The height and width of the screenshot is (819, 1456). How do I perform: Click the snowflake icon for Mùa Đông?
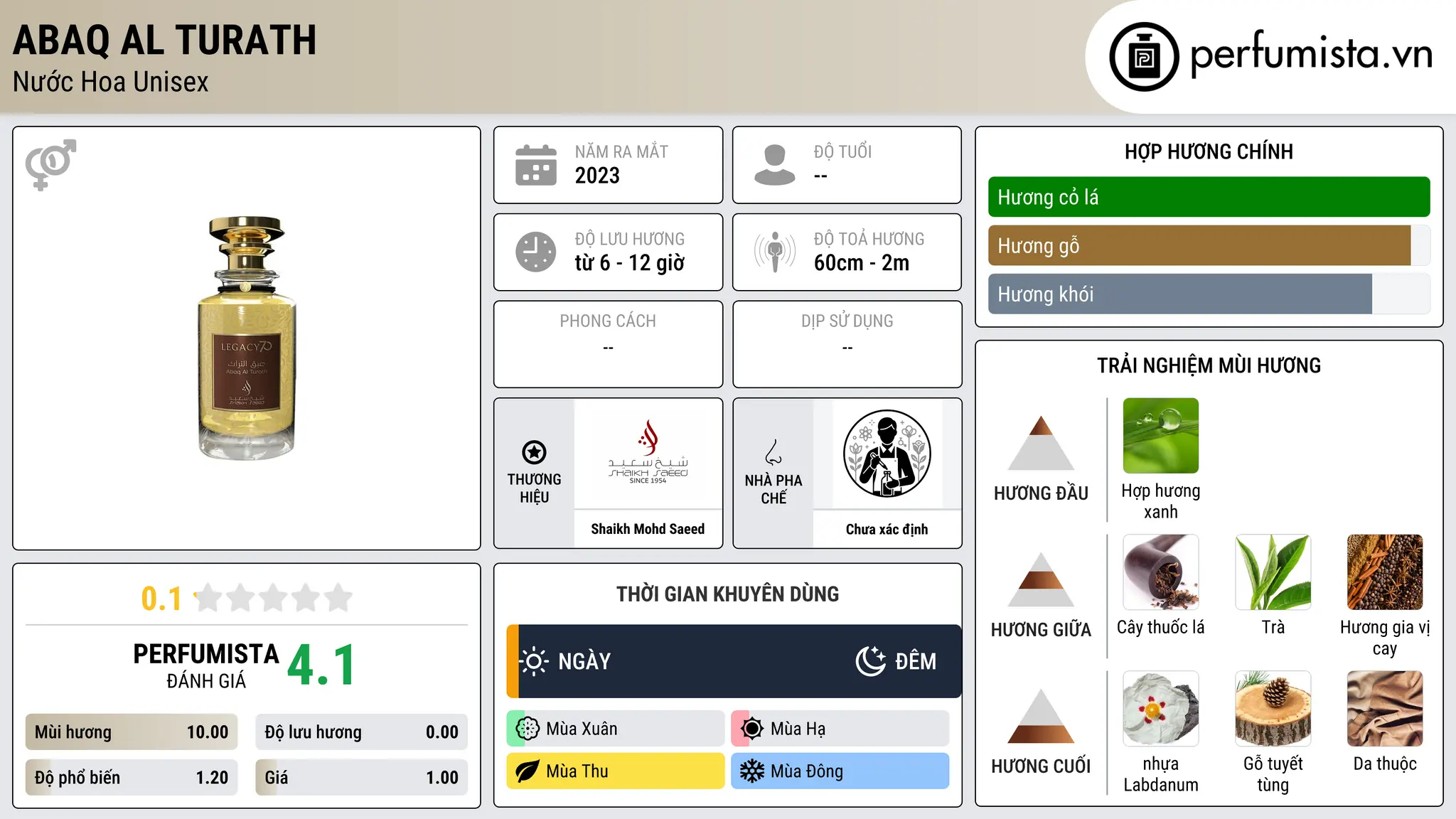752,771
